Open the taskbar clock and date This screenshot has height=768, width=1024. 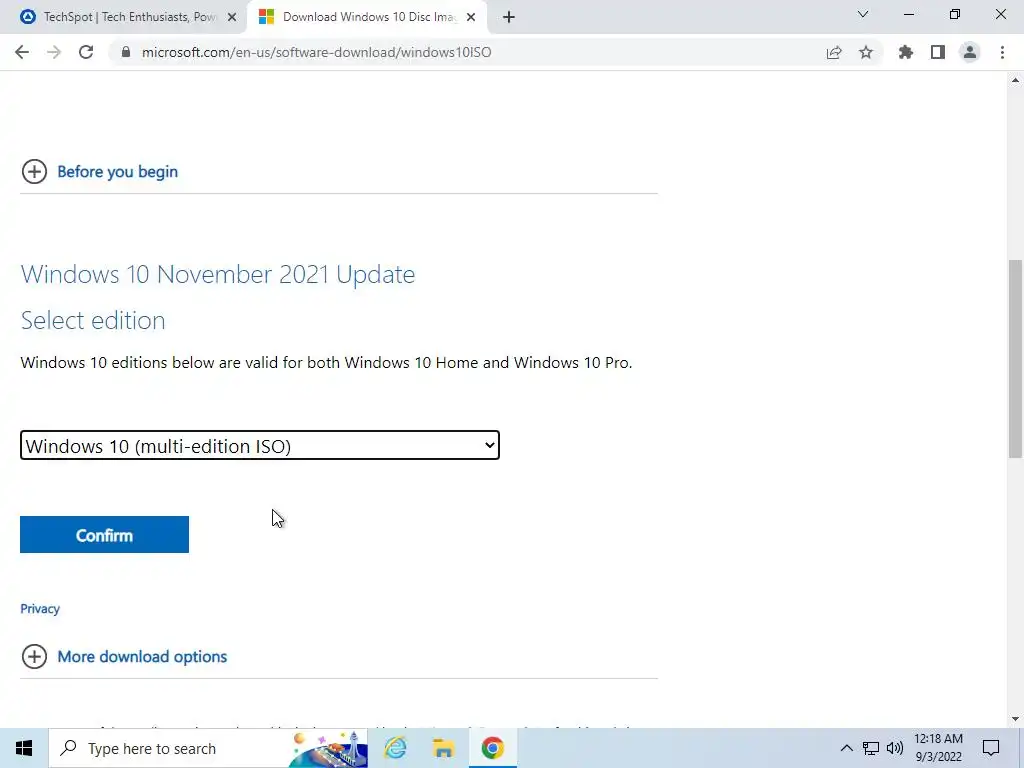point(938,748)
